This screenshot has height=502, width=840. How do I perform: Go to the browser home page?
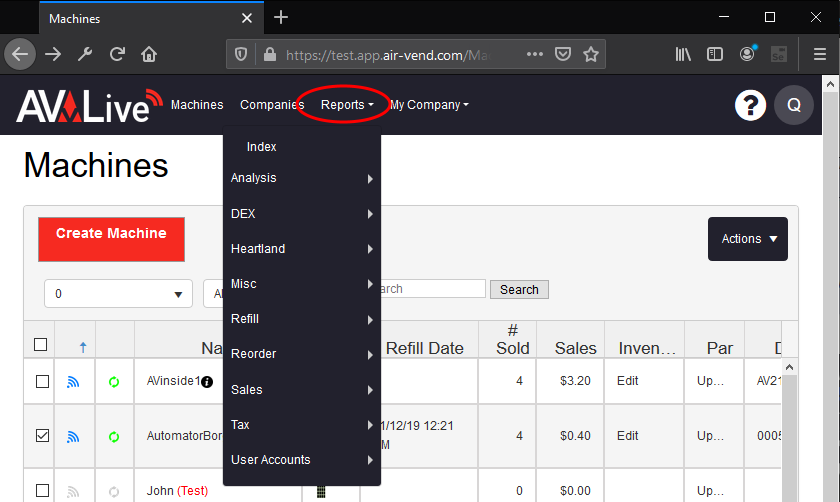[x=149, y=54]
